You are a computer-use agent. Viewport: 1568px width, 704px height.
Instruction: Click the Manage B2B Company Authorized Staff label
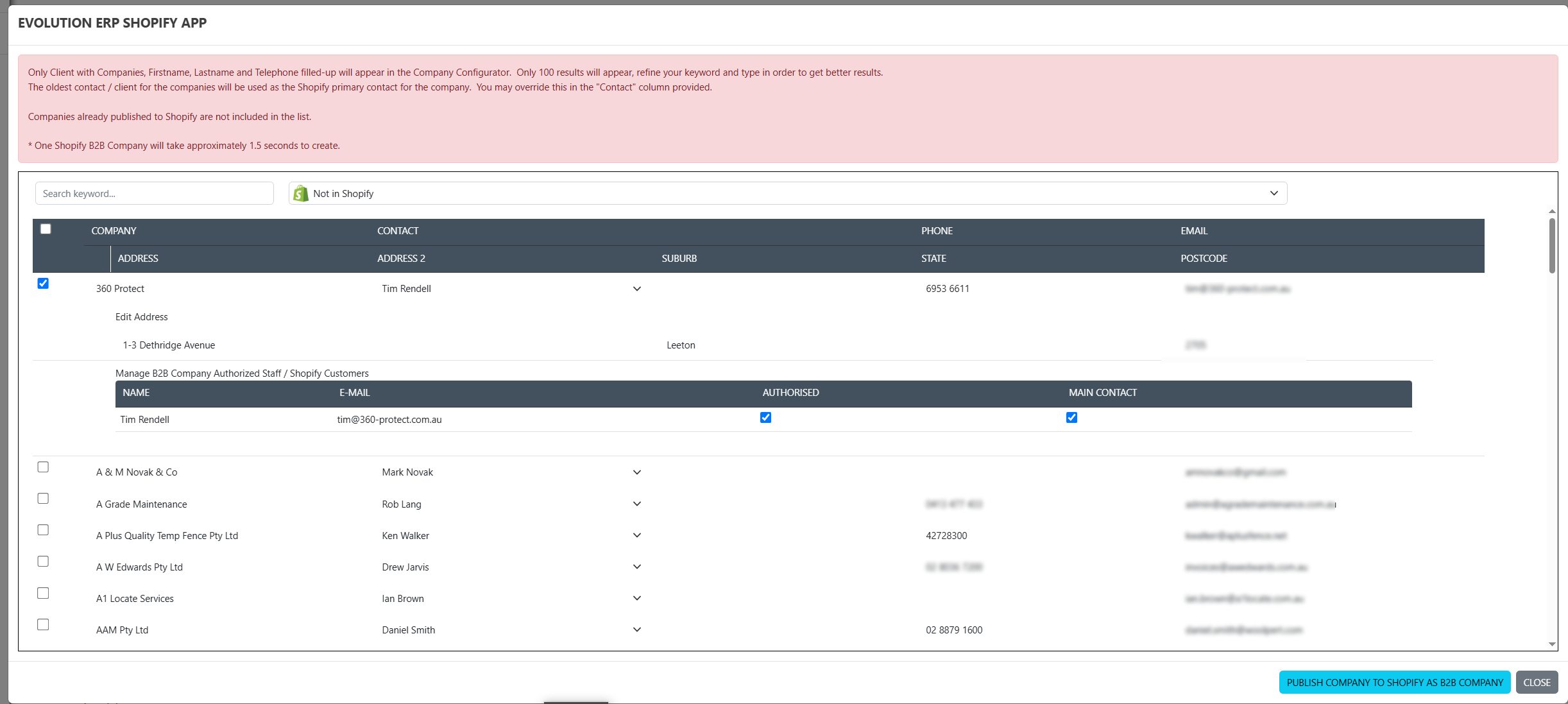point(242,373)
